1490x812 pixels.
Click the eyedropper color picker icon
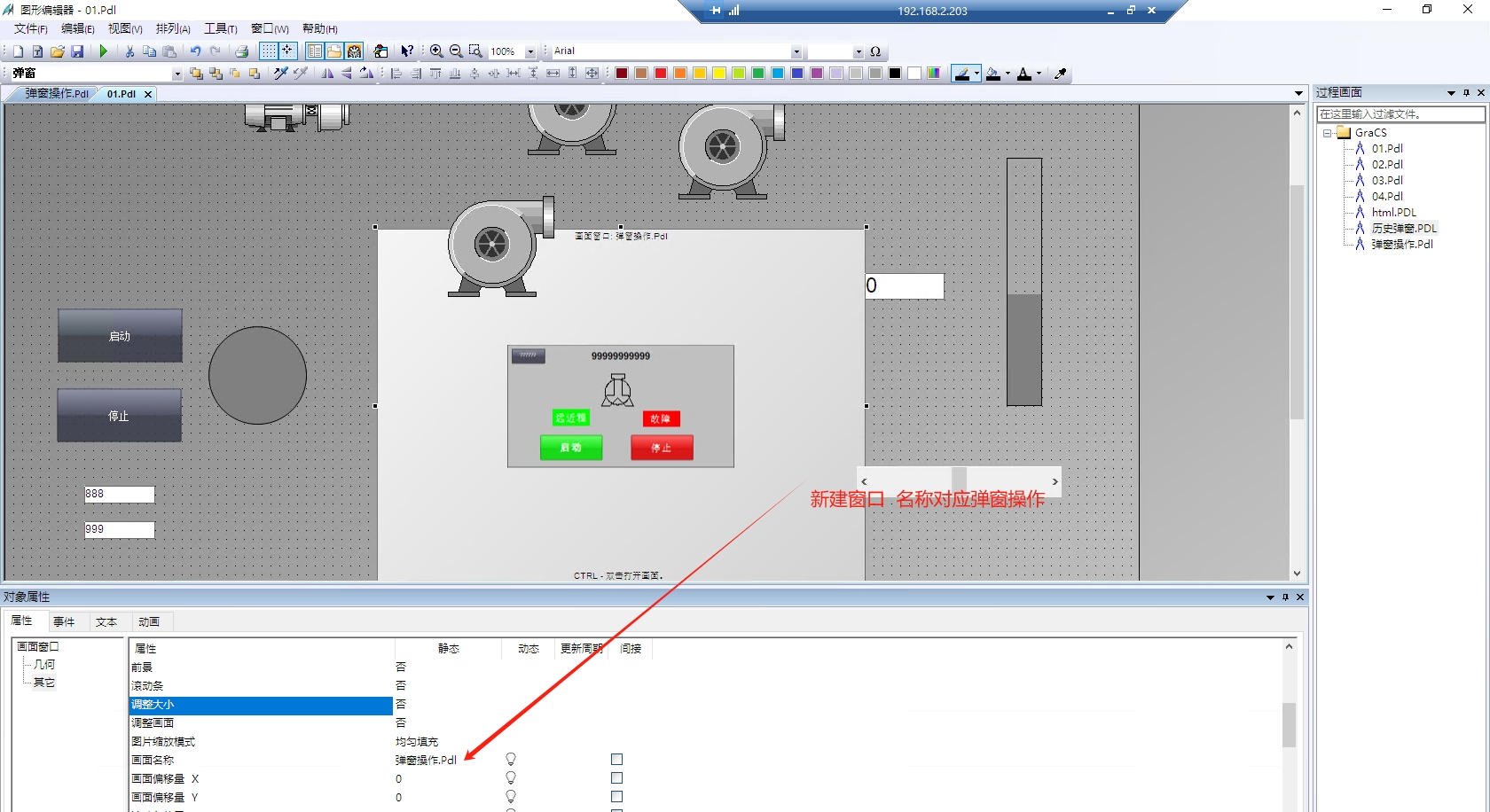[1060, 74]
